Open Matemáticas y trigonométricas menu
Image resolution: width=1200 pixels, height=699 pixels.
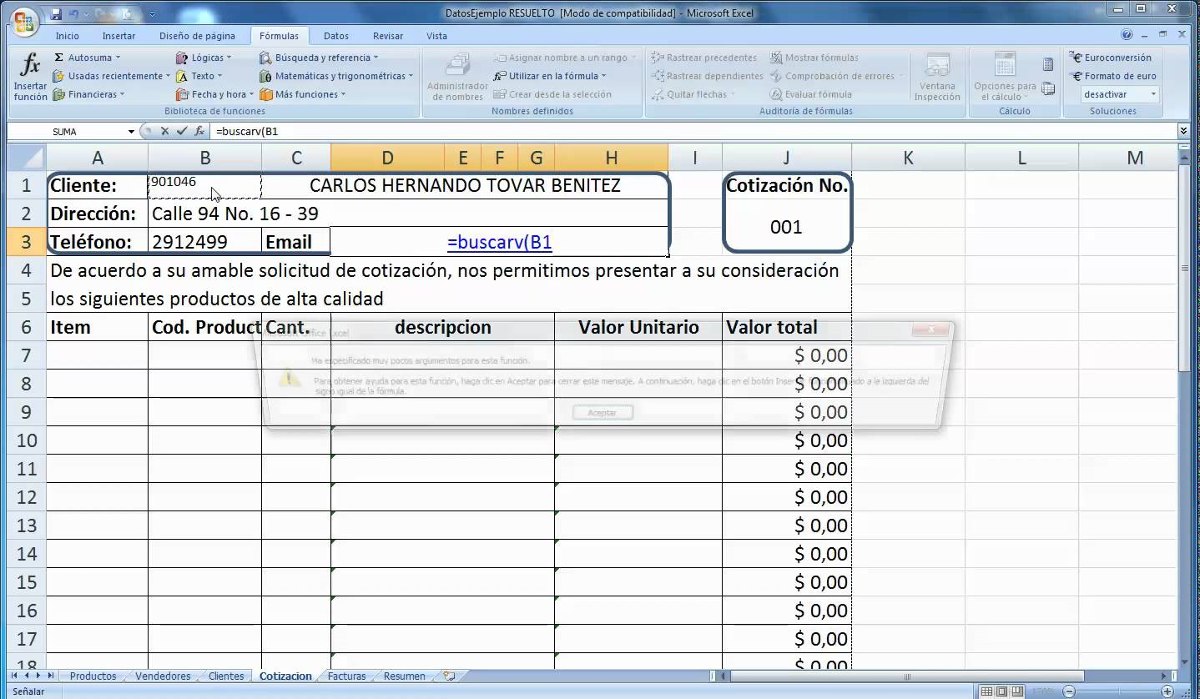coord(336,76)
